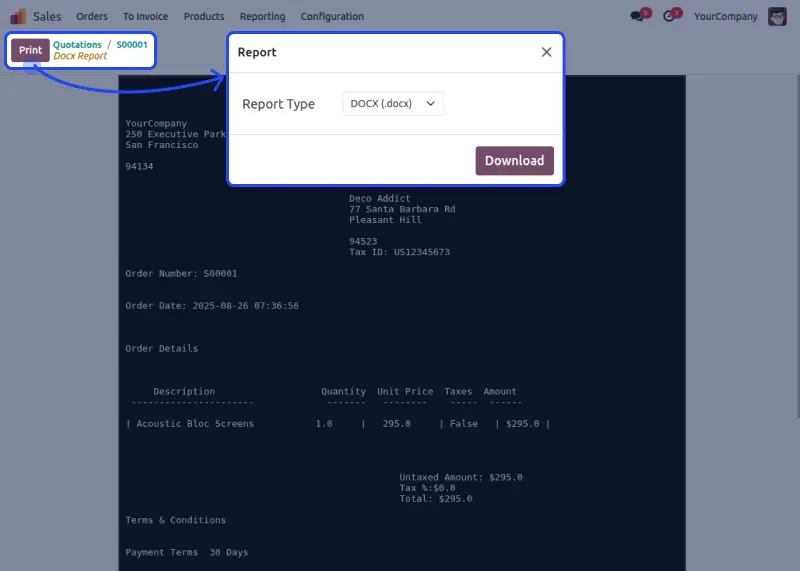Click the '94134' zip code

coord(139,166)
